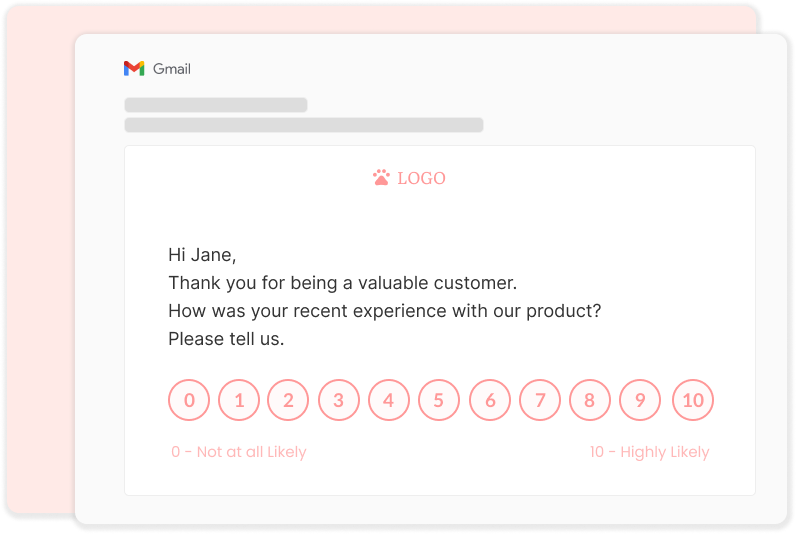This screenshot has width=796, height=534.
Task: Select rating 7 in the survey
Action: (x=540, y=400)
